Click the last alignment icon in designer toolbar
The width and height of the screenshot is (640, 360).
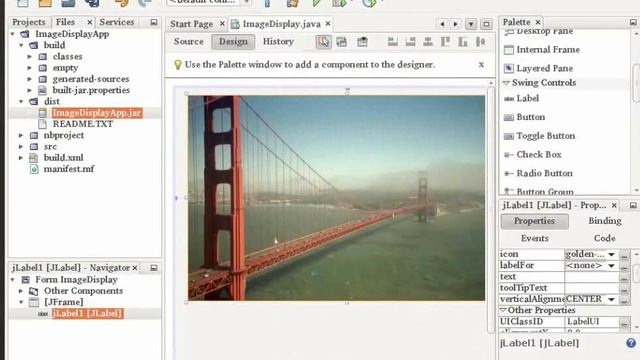click(480, 42)
